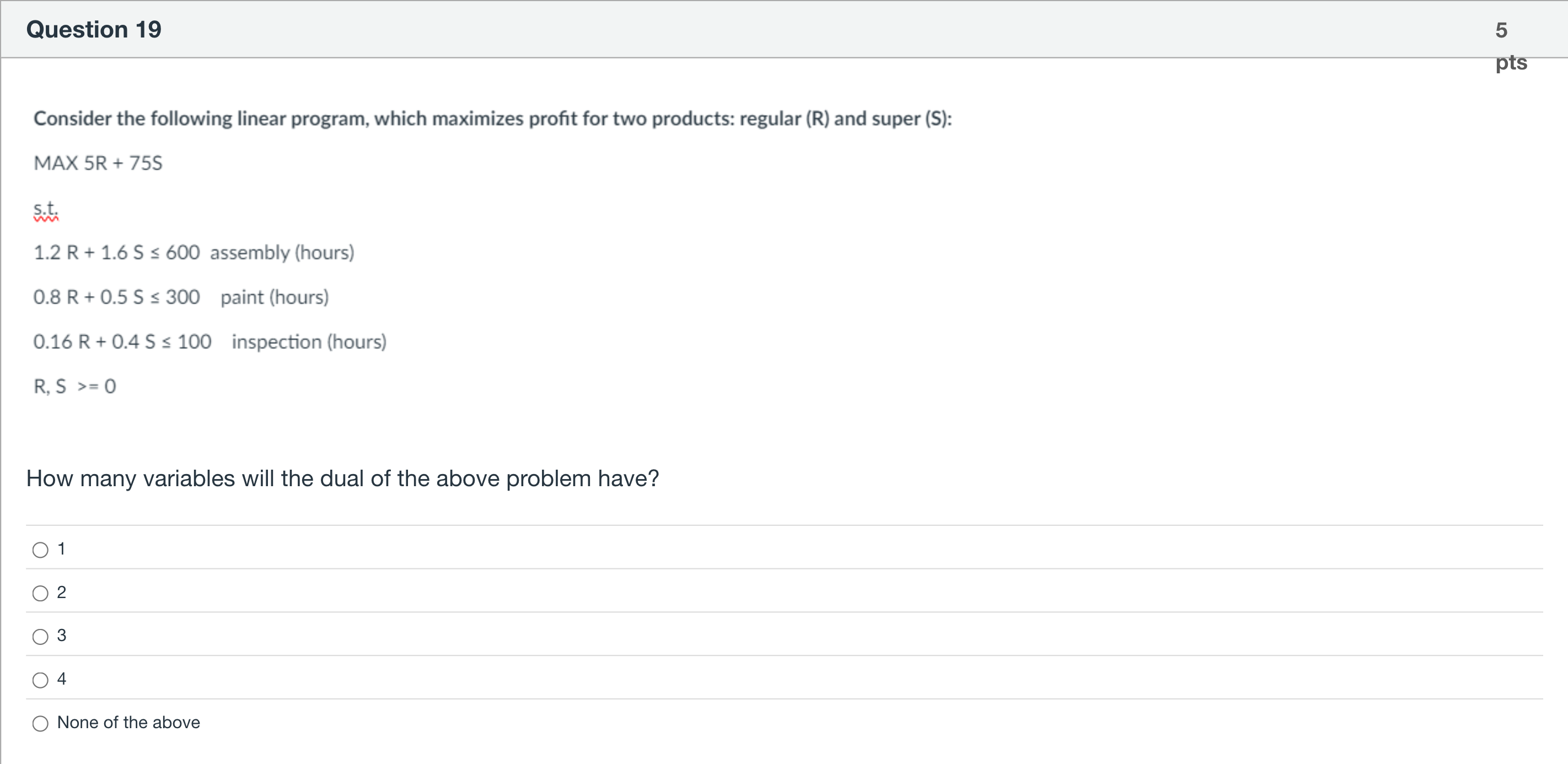Select the answer option 2
1568x764 pixels.
(x=40, y=593)
